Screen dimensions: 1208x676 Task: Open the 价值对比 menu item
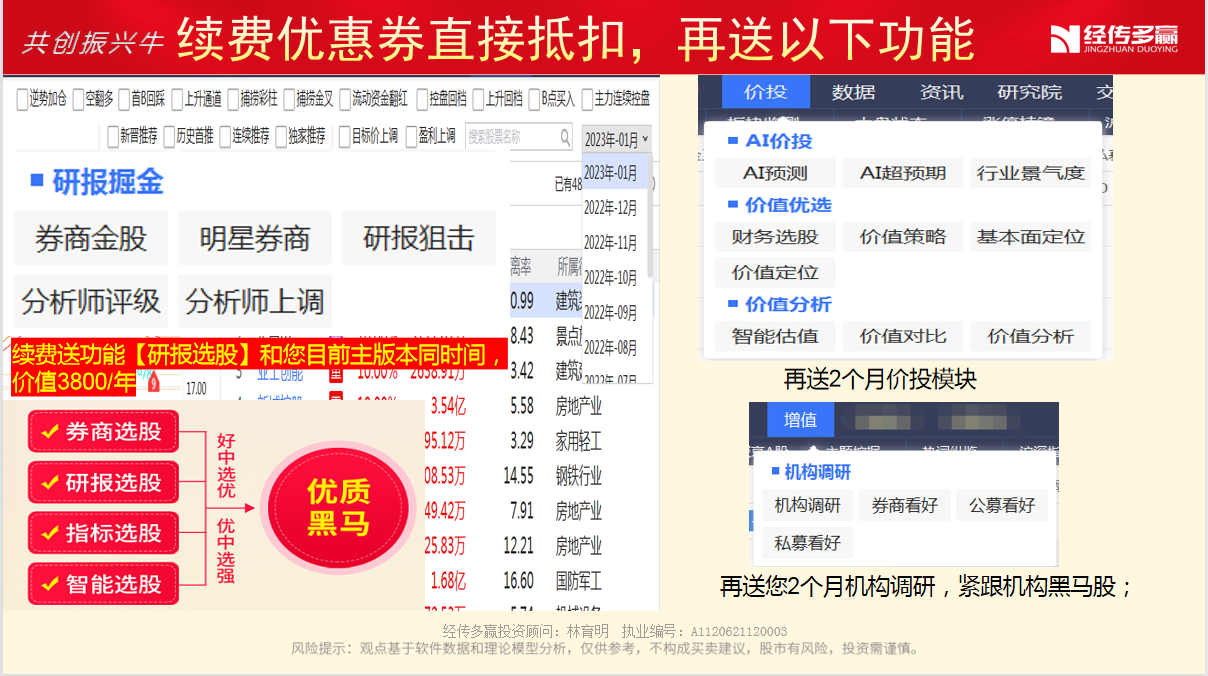click(903, 336)
